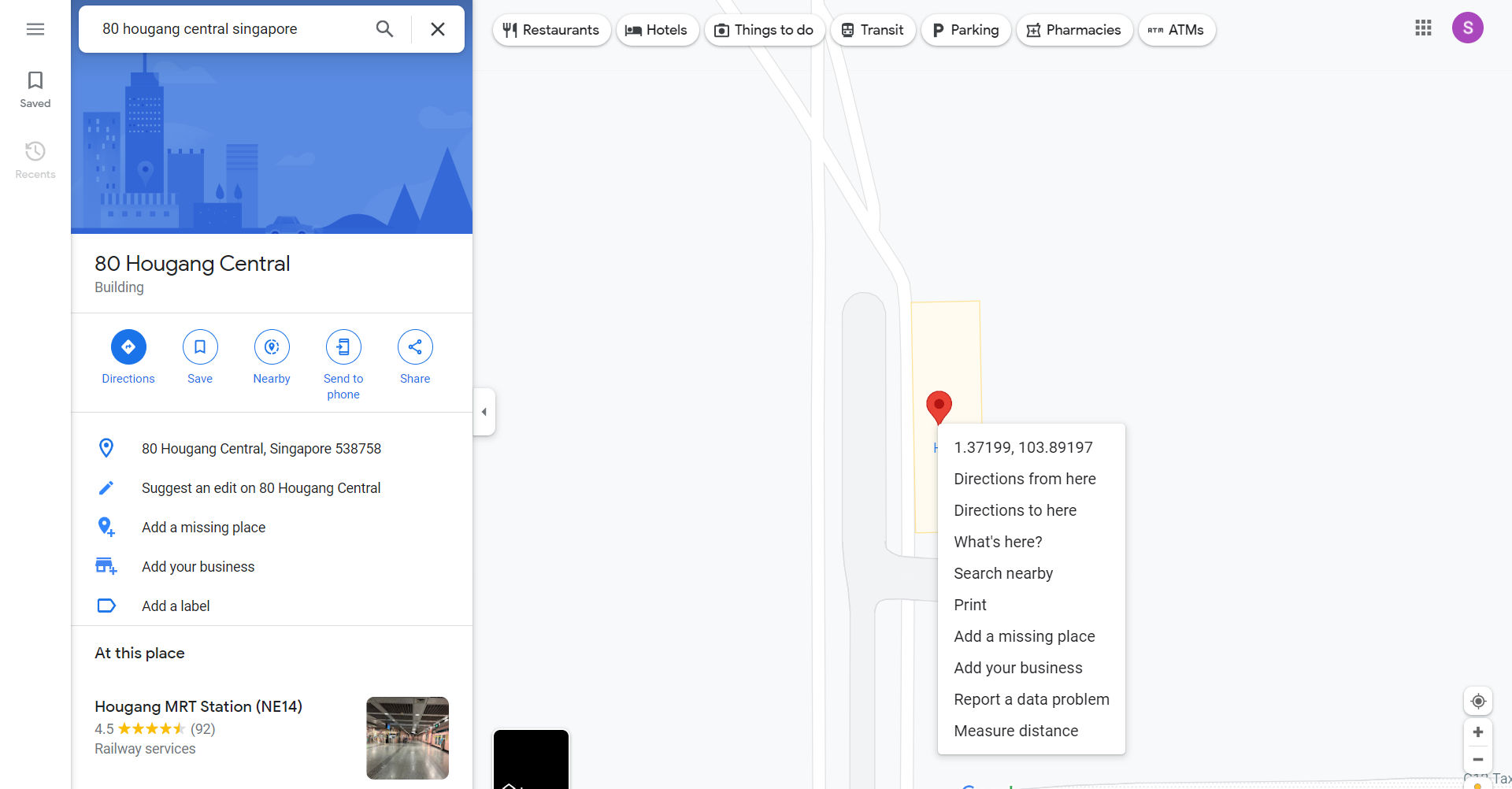
Task: Open Google apps grid
Action: (1423, 28)
